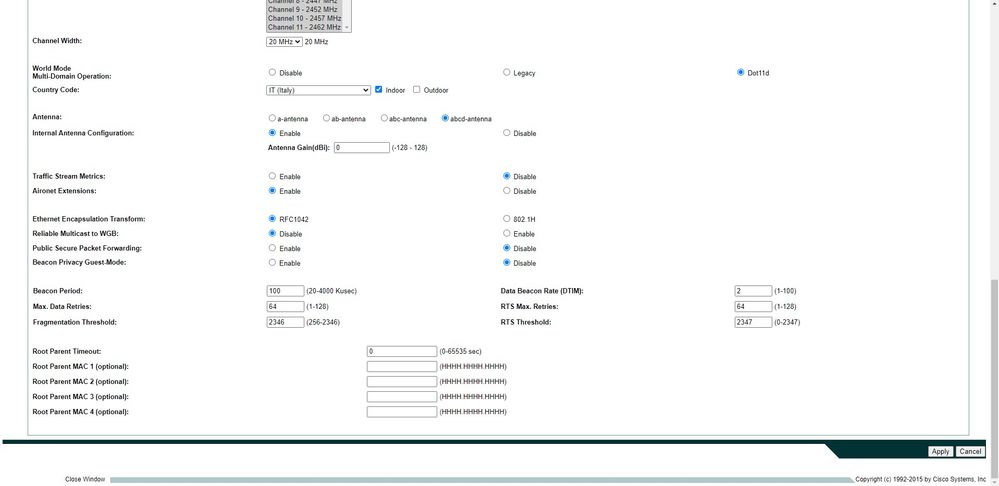Image resolution: width=999 pixels, height=486 pixels.
Task: Click the RTS Threshold field
Action: click(753, 322)
